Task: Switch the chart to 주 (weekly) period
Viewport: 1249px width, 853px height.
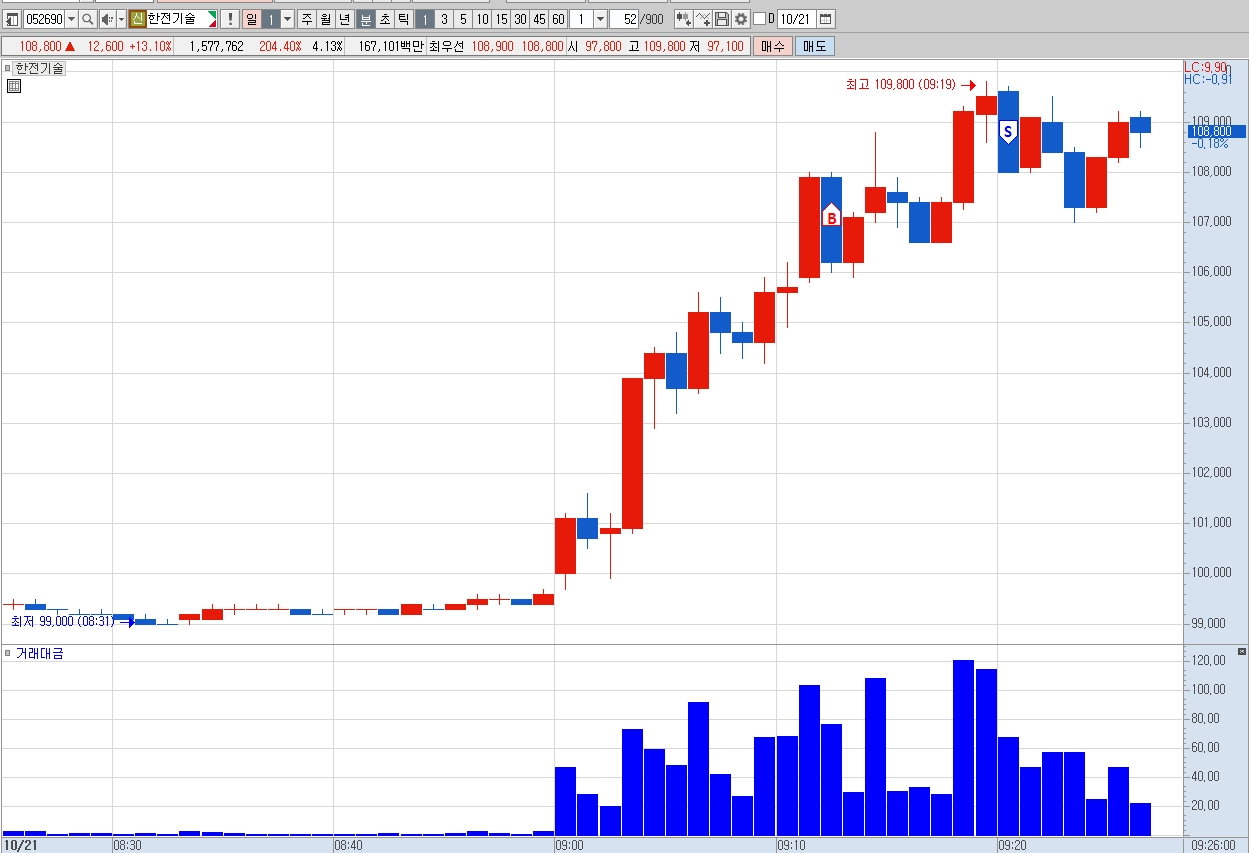Action: tap(307, 19)
